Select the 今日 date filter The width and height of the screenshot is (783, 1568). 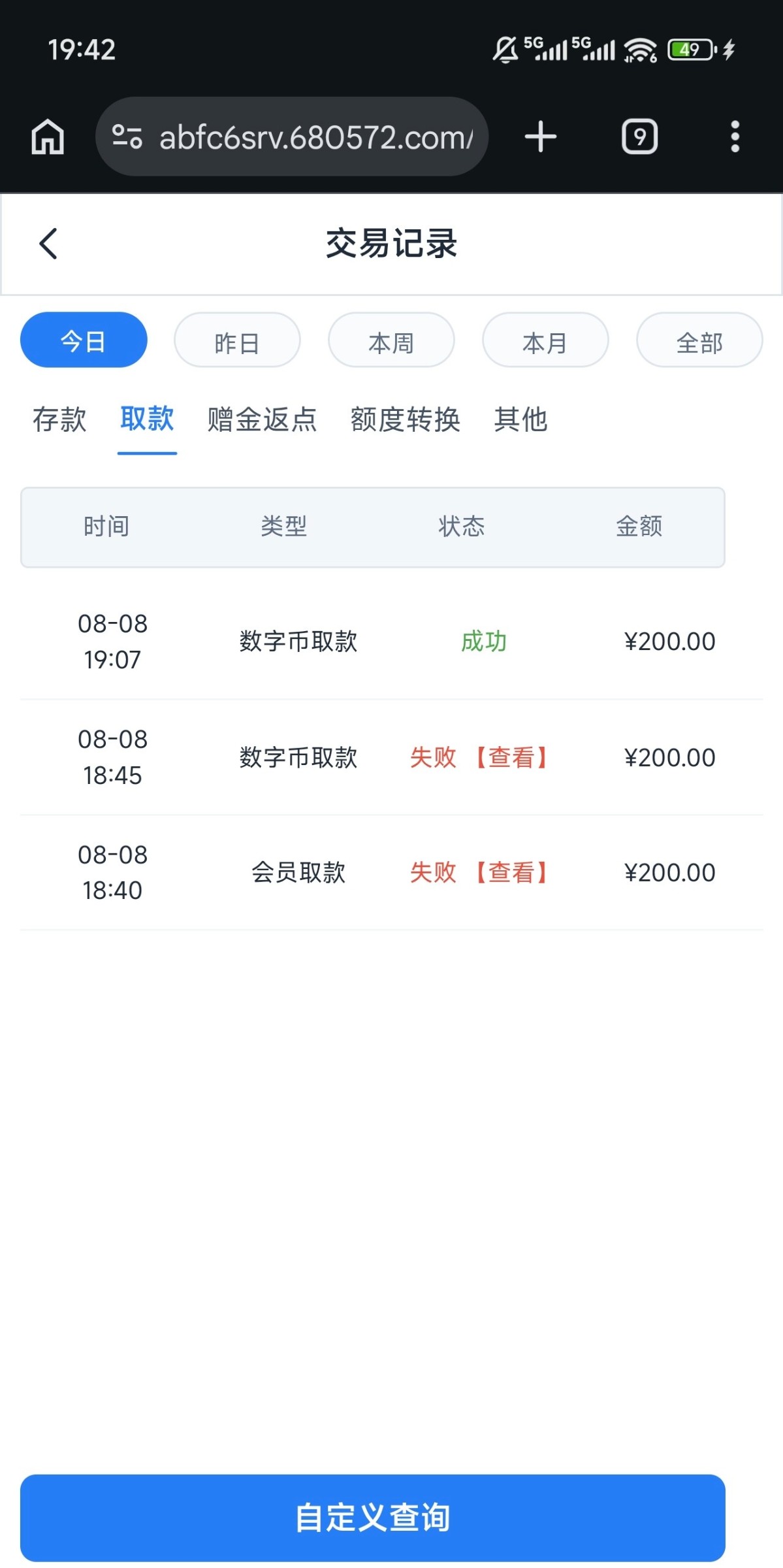point(84,340)
